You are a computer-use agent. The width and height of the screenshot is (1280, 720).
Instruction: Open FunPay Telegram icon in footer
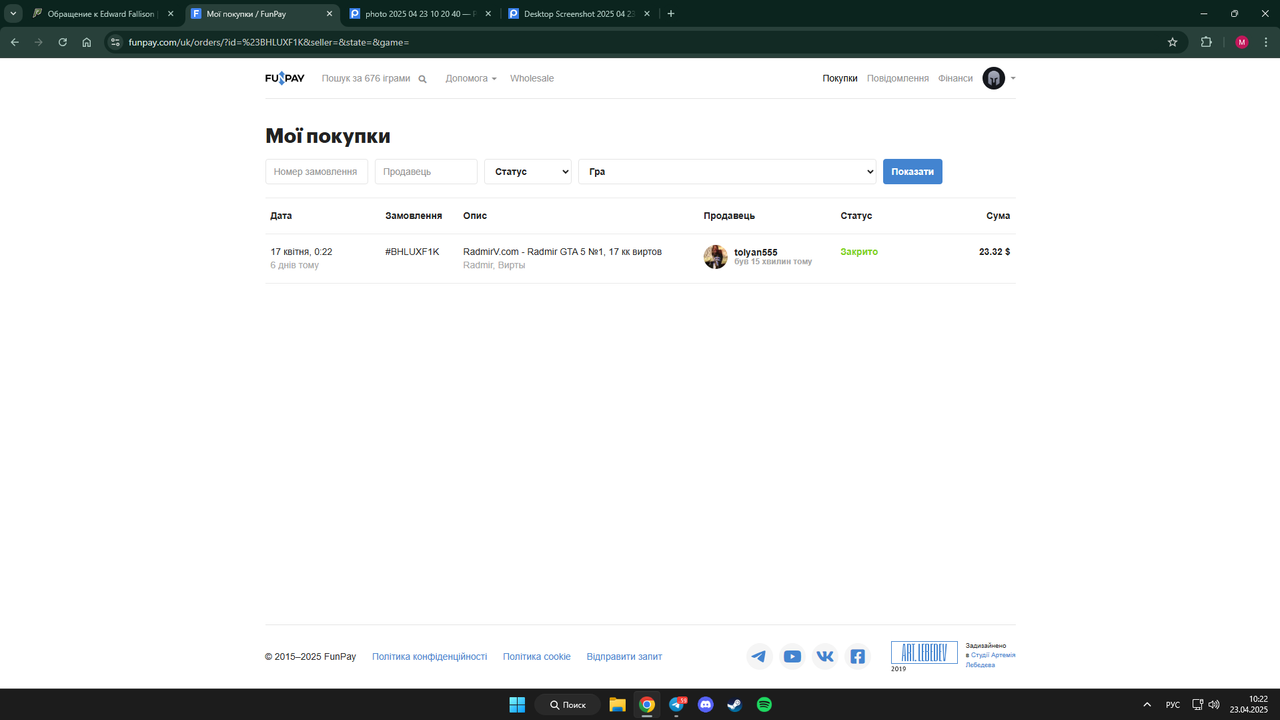(759, 657)
